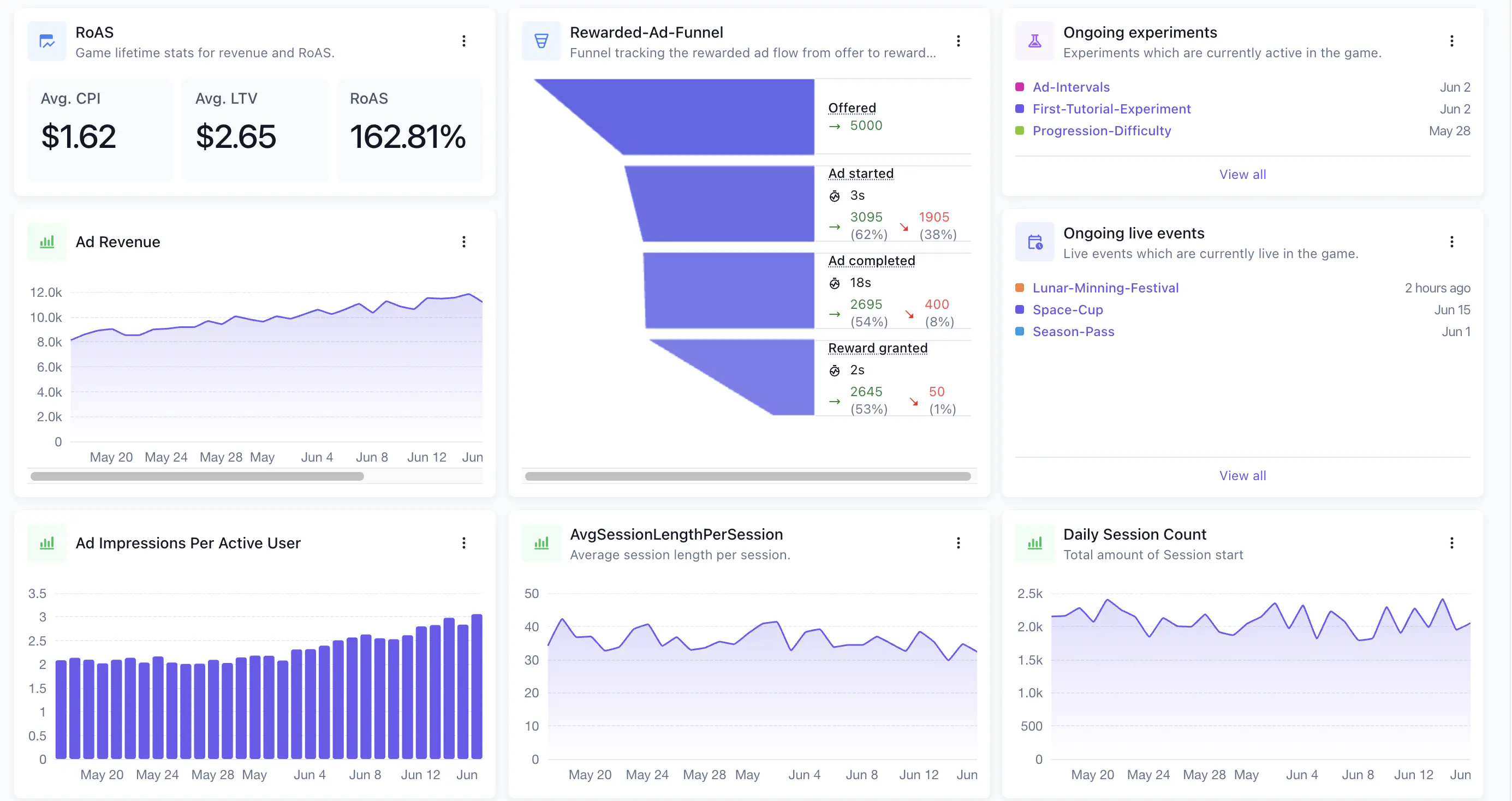Click the 3095 (62%) conversion value
Screen dimensions: 1512x801
[x=868, y=226]
